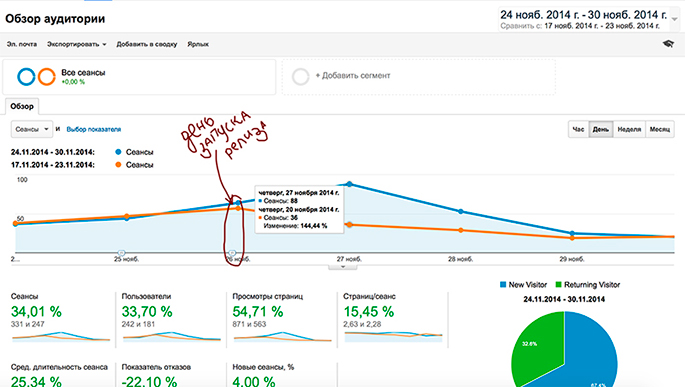Click the Ярлык toolbar button
The width and height of the screenshot is (685, 387).
tap(198, 44)
